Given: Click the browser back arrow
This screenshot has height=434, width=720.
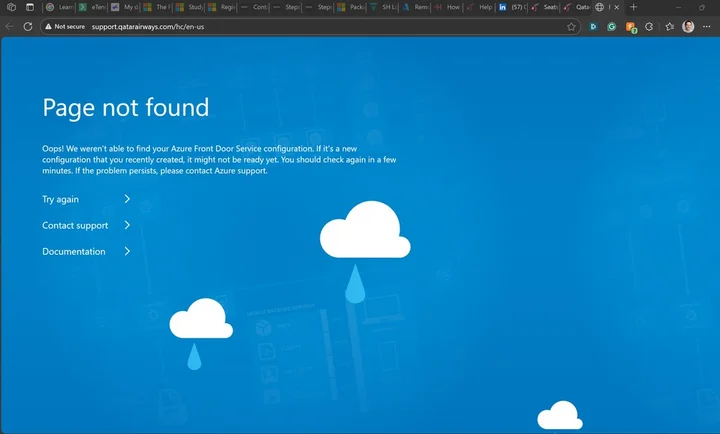Looking at the screenshot, I should 10,27.
